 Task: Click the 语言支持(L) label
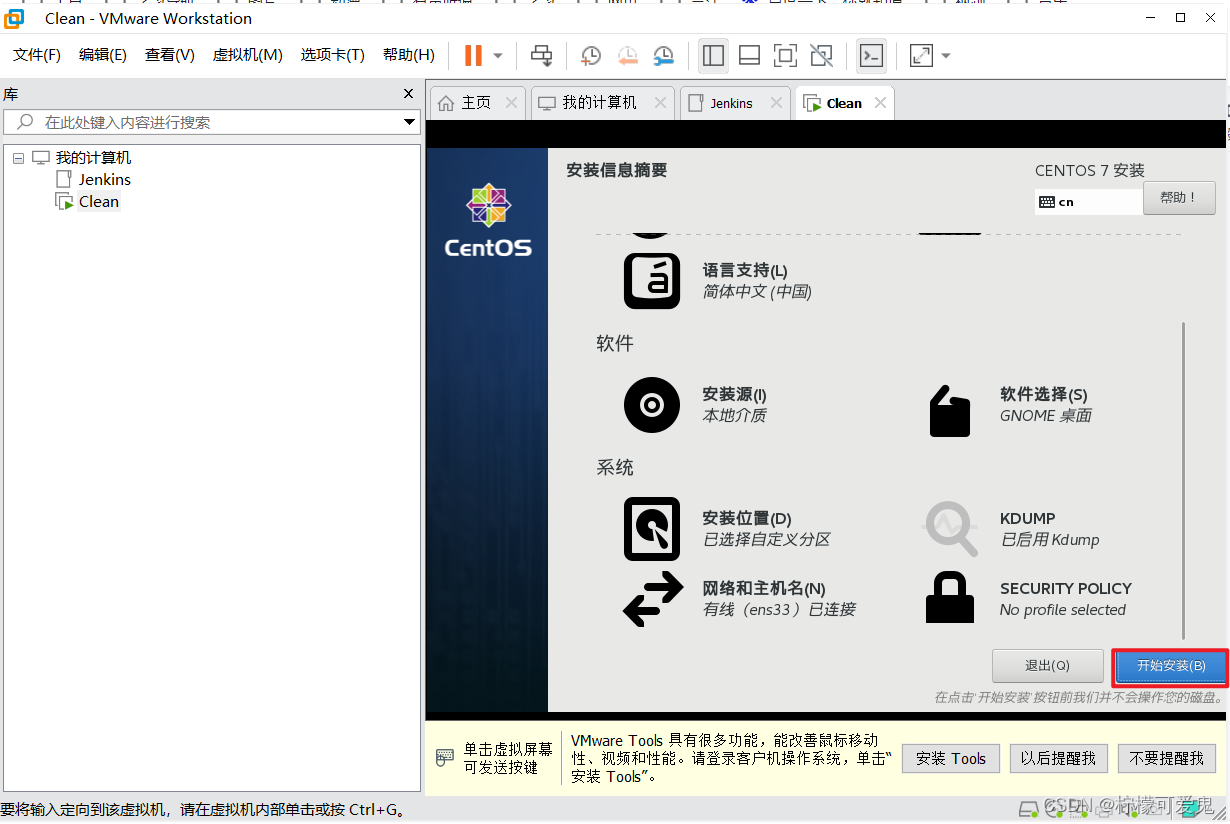745,270
